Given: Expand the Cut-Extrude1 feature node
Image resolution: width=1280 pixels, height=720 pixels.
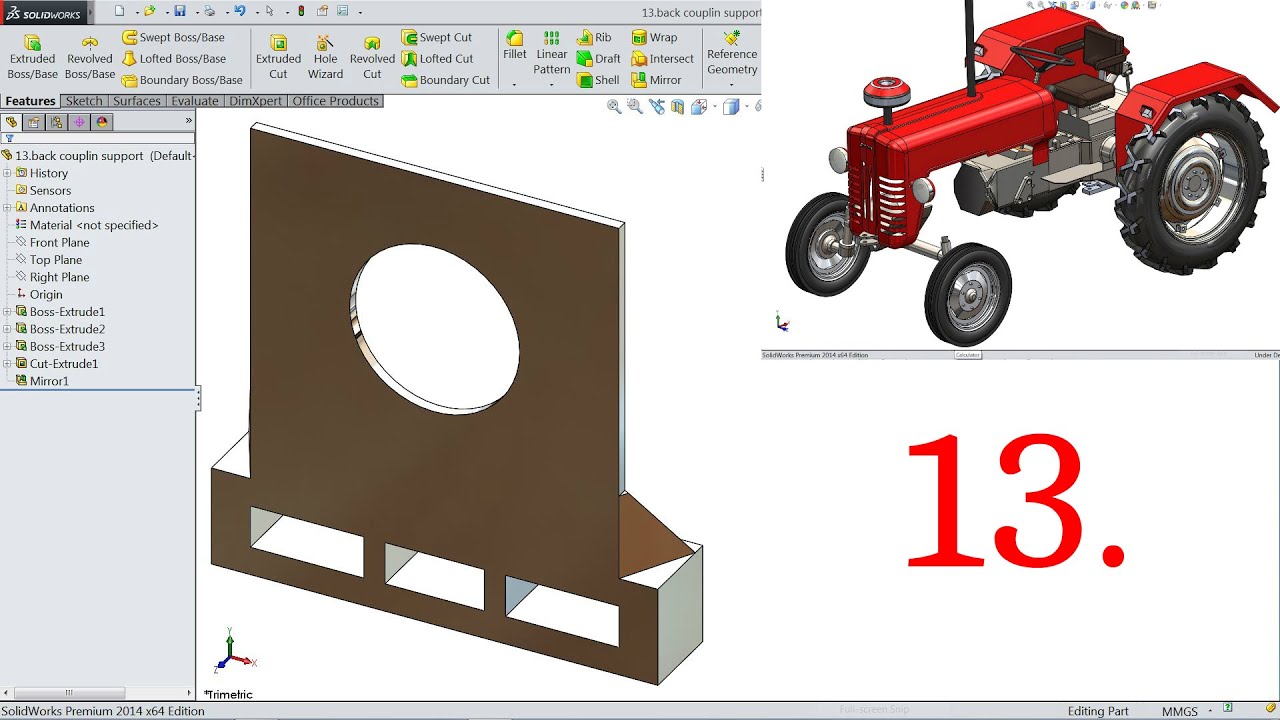Looking at the screenshot, I should (x=7, y=364).
